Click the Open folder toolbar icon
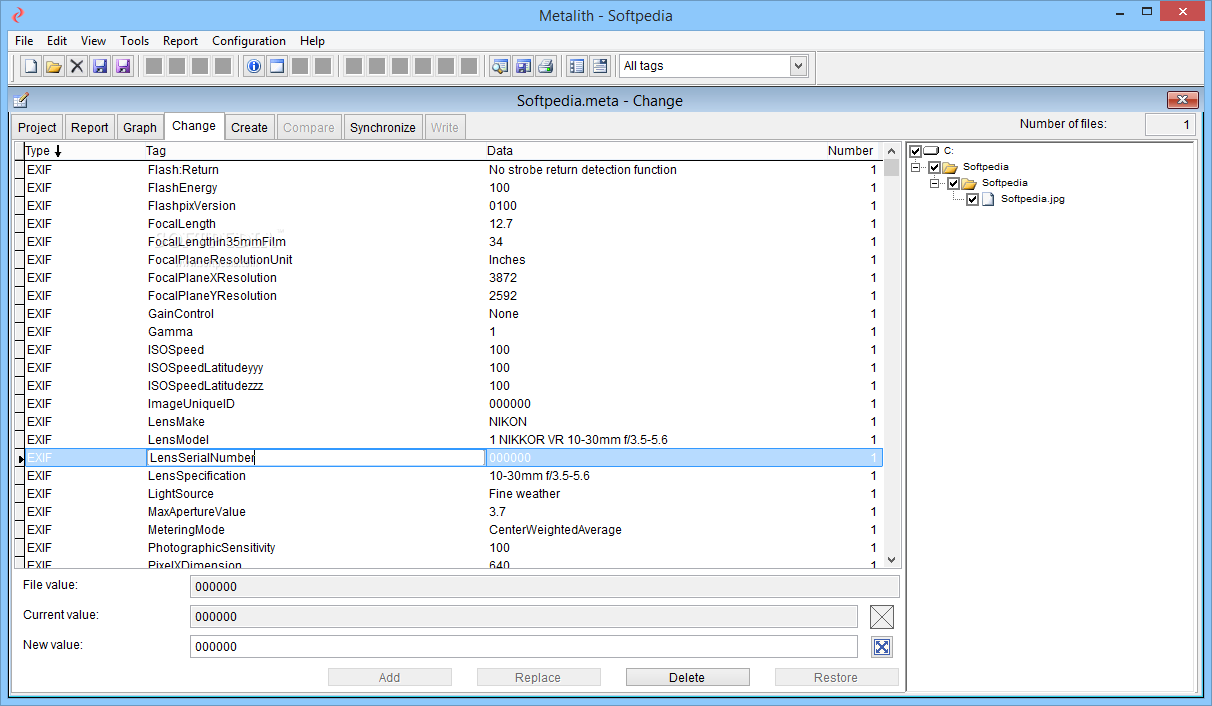Screen dimensions: 1212x706 point(54,66)
